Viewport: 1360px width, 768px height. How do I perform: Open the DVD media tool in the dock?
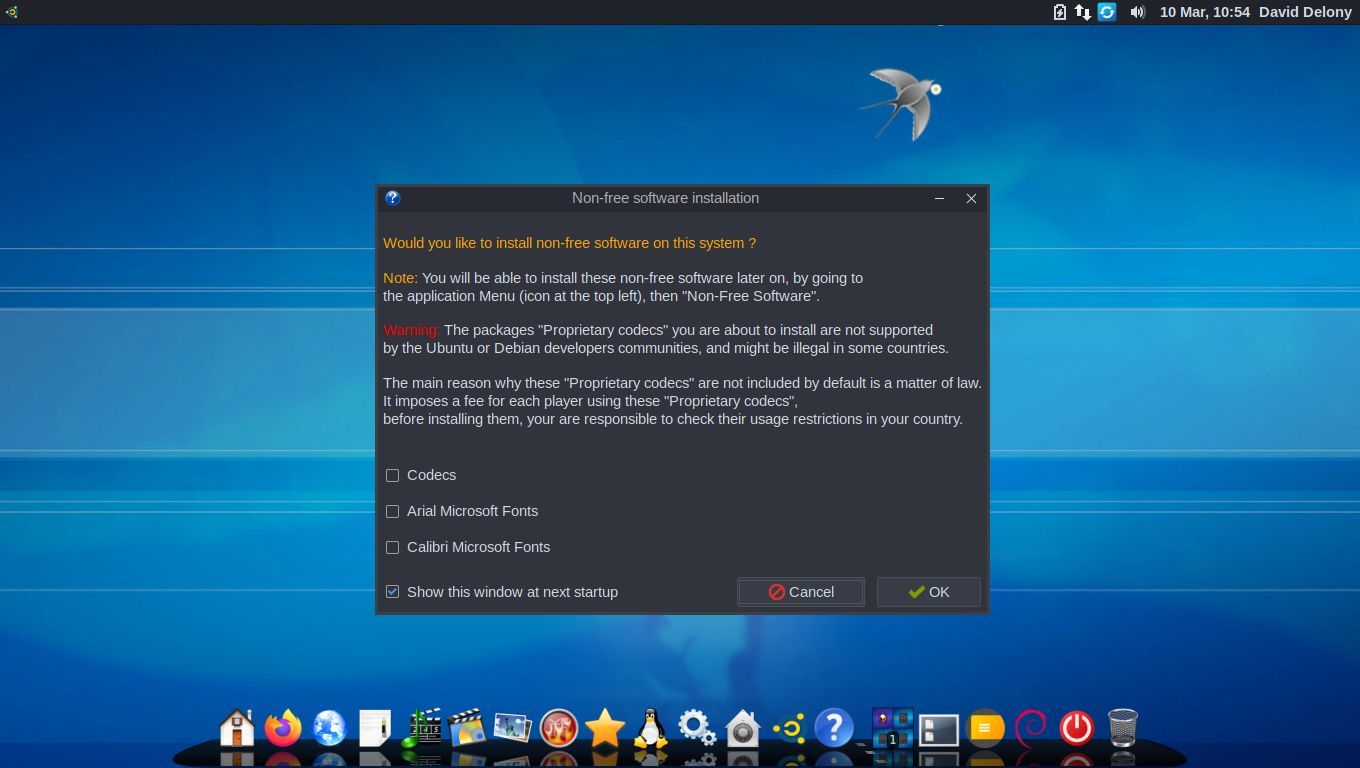point(466,728)
